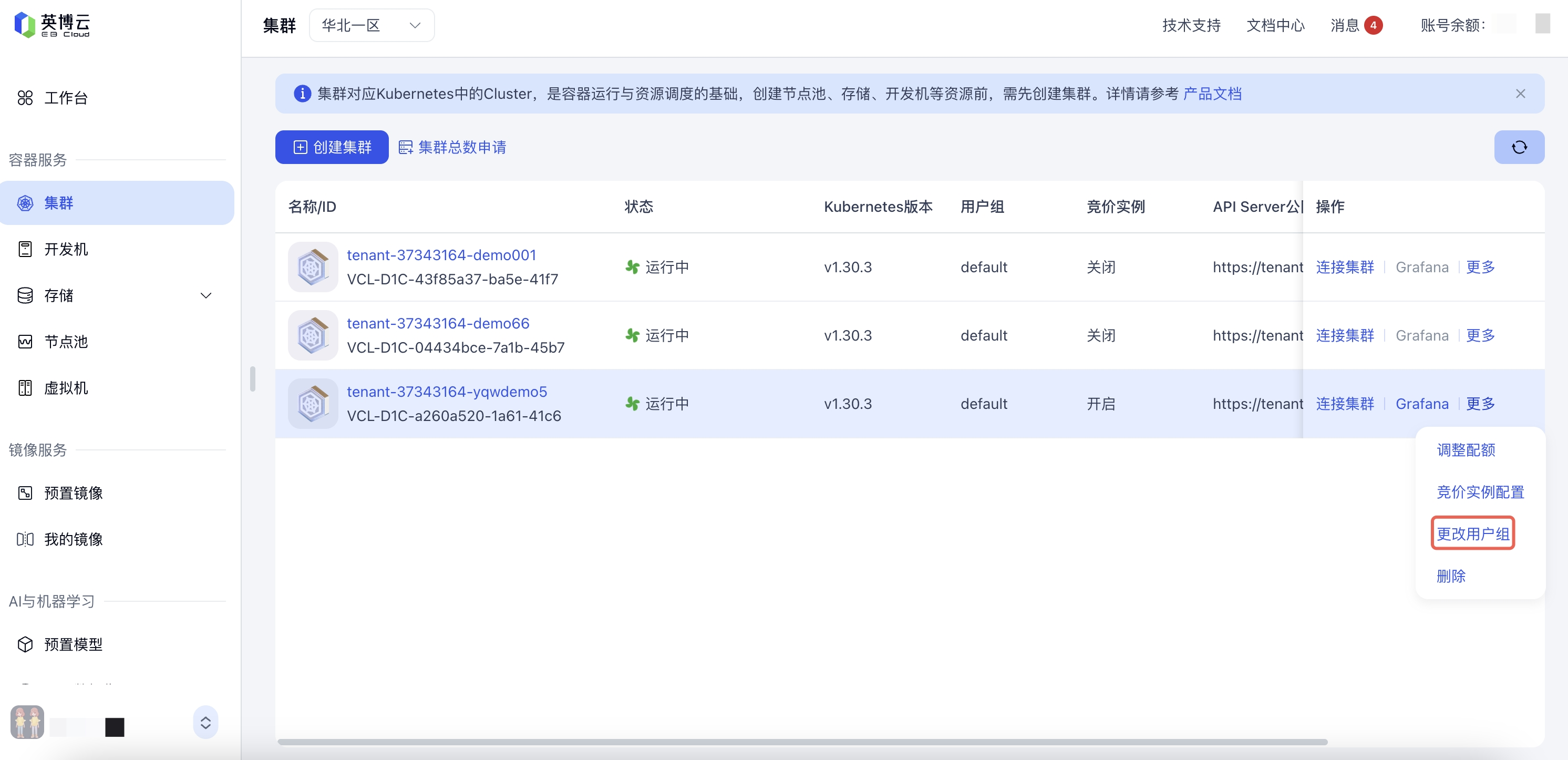The height and width of the screenshot is (760, 1568).
Task: Click the 创建集群 create cluster button
Action: point(332,147)
